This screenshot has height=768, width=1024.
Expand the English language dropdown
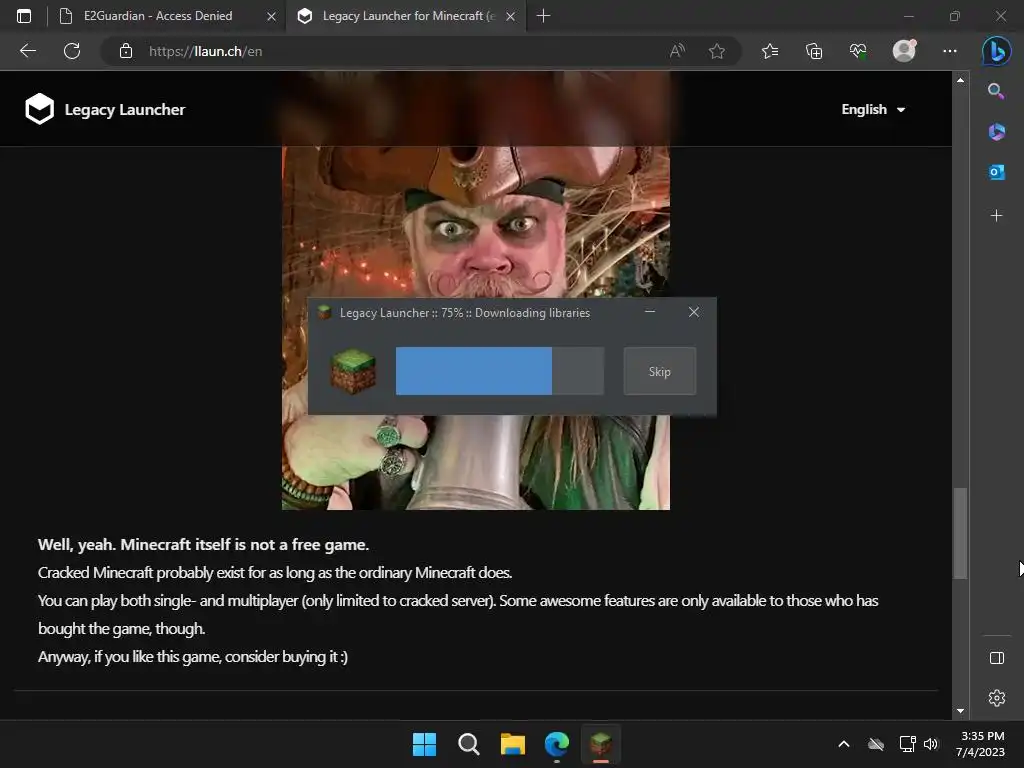[873, 109]
